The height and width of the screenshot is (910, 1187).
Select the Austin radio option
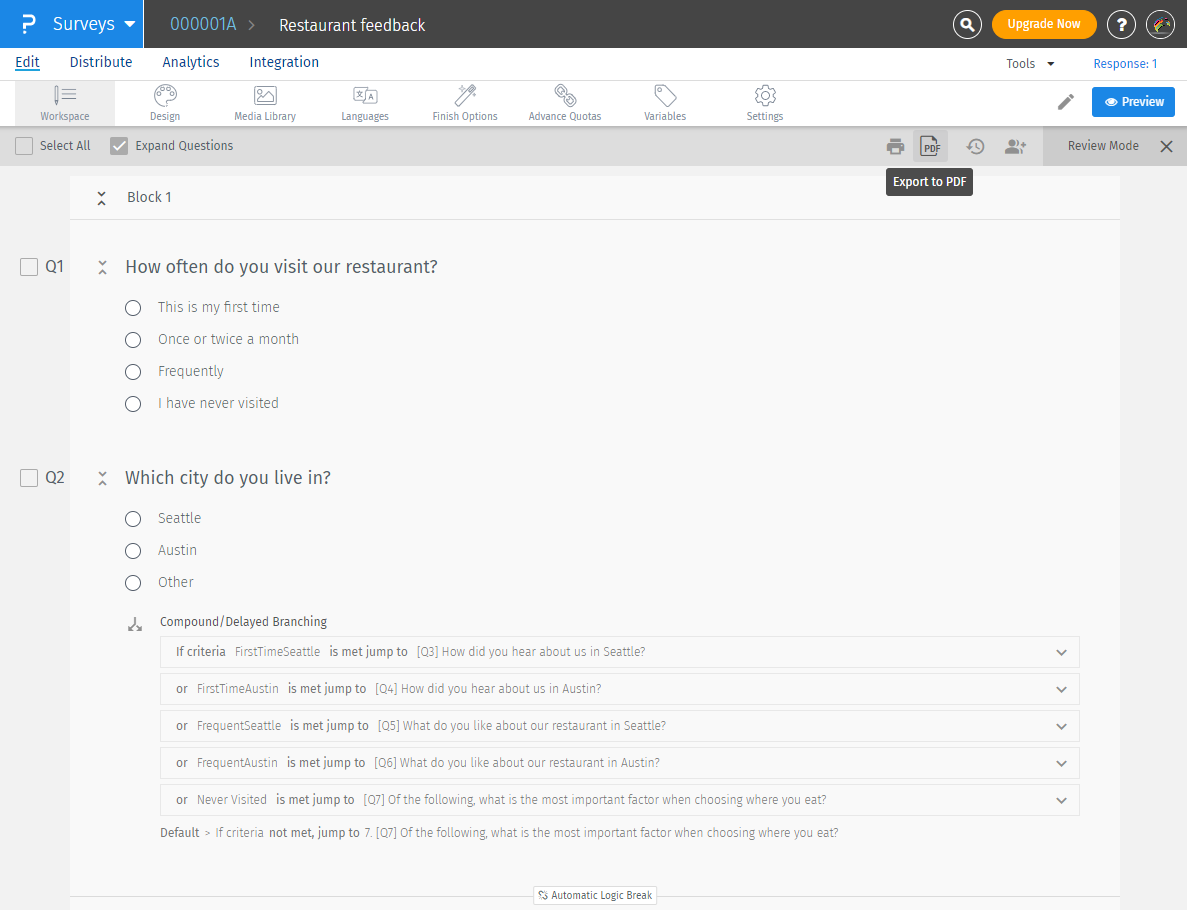(133, 550)
